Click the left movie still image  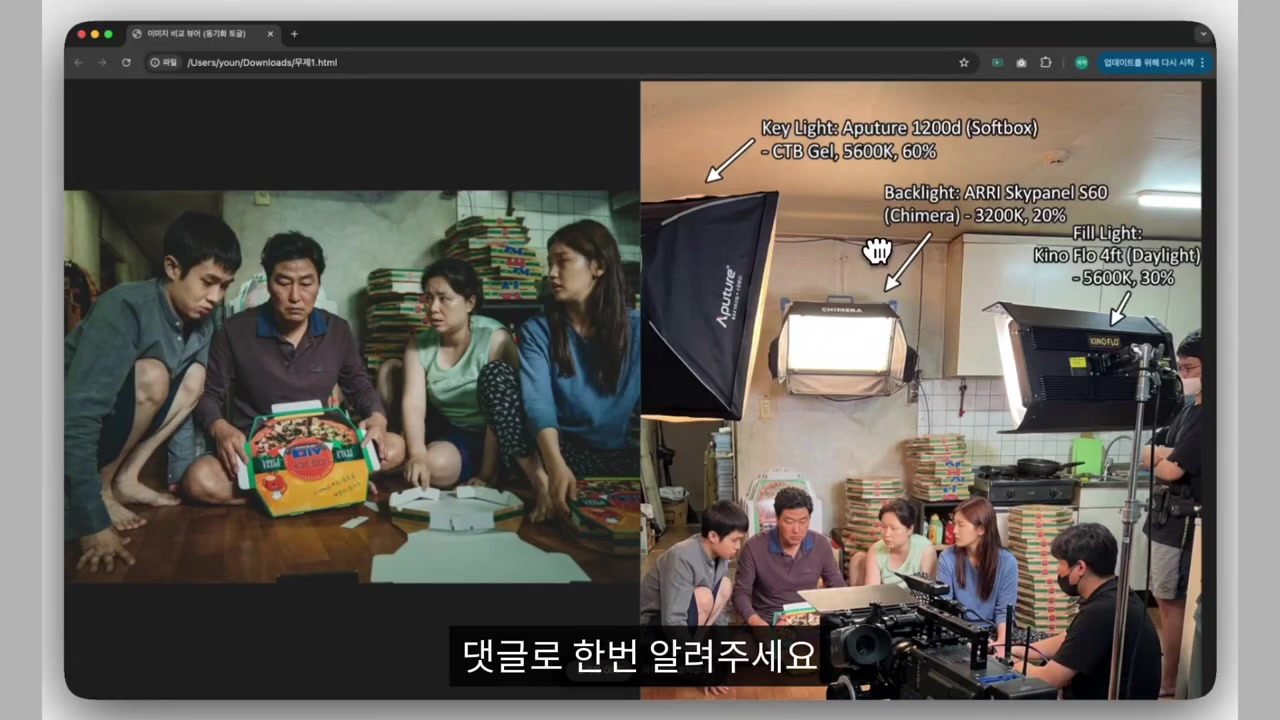352,387
